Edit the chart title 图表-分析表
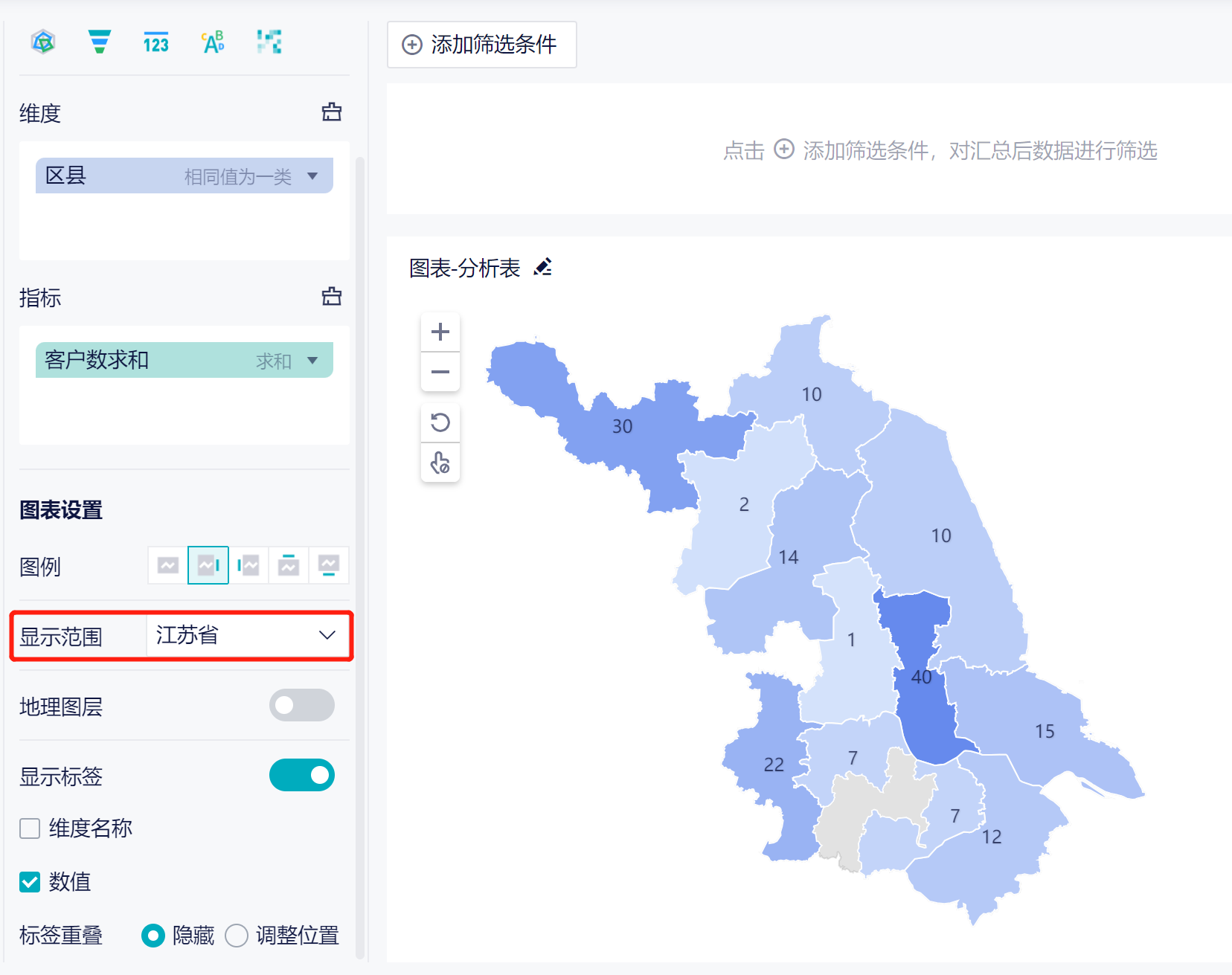The height and width of the screenshot is (975, 1232). point(543,267)
